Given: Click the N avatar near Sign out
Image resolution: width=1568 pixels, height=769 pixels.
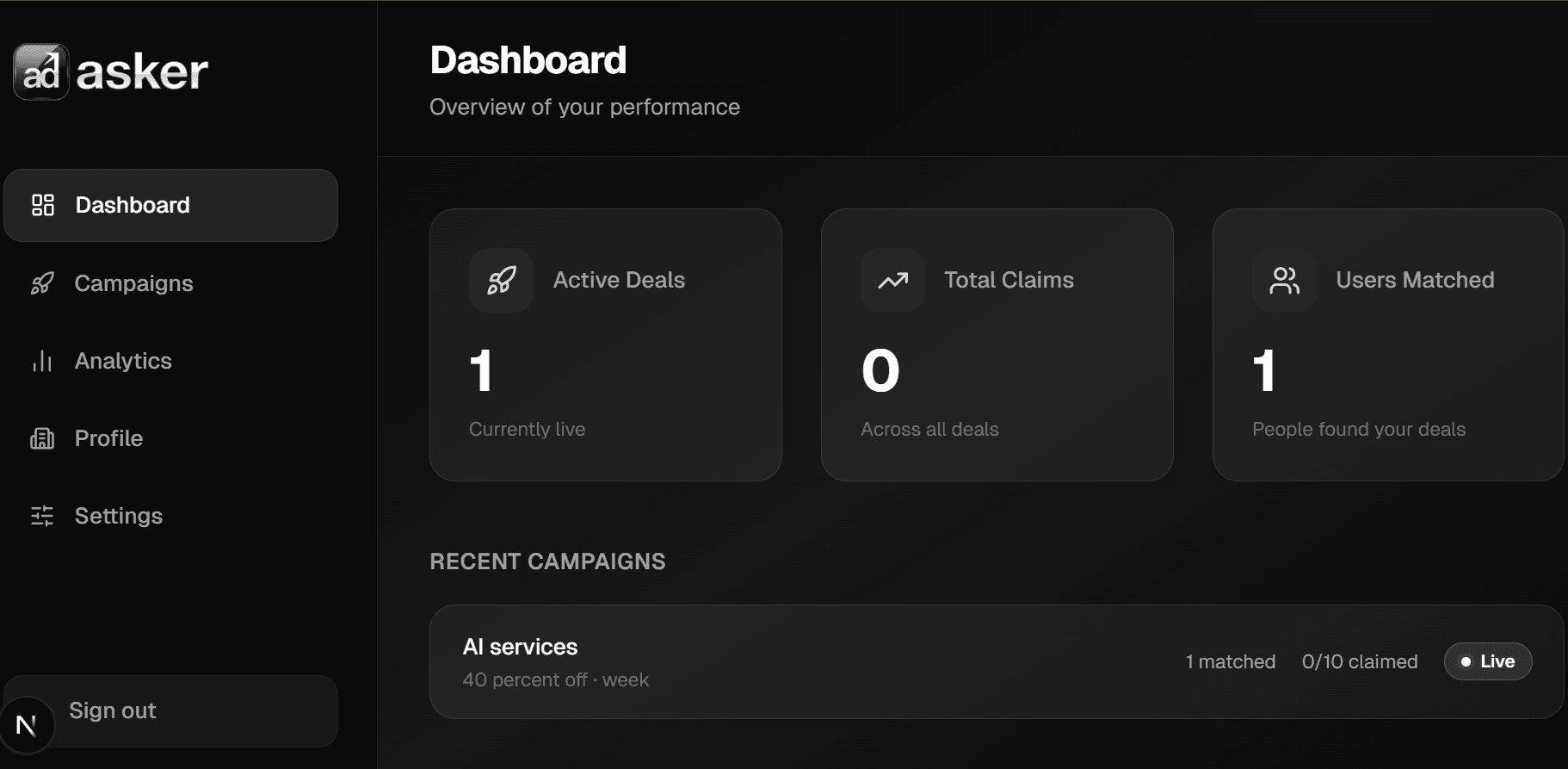Looking at the screenshot, I should tap(28, 724).
